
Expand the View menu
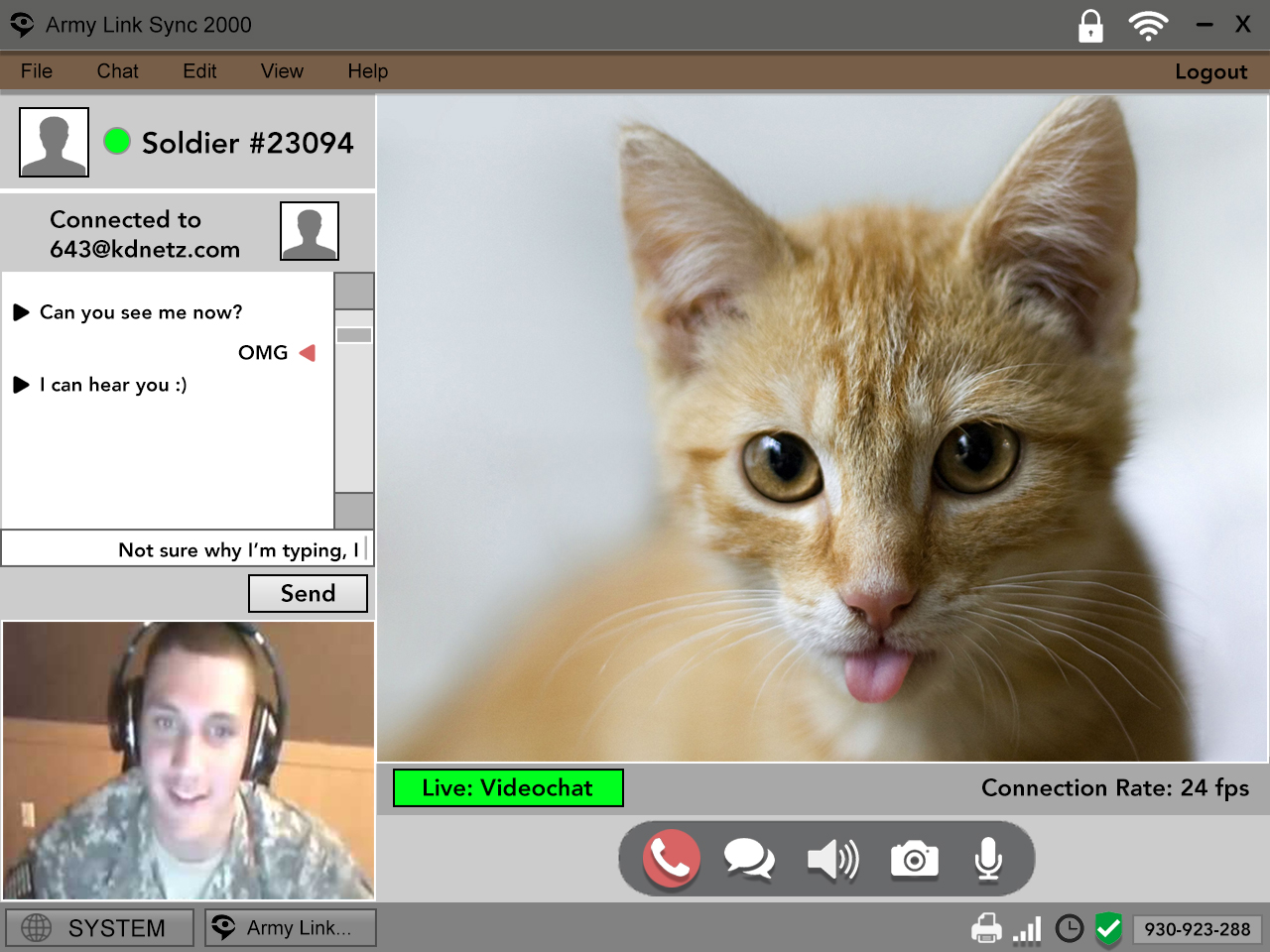pyautogui.click(x=282, y=71)
